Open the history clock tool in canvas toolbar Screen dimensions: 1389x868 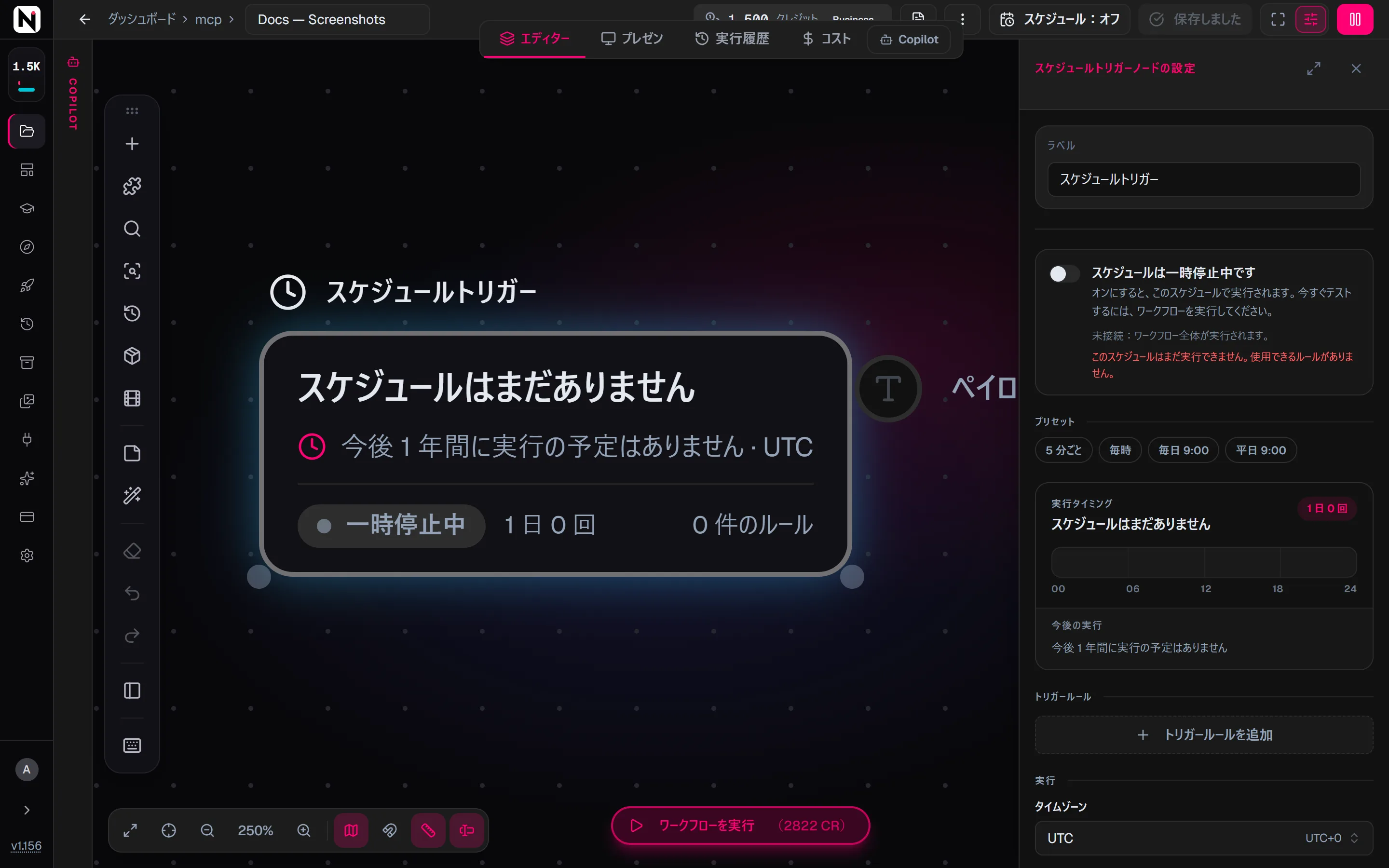point(132,313)
